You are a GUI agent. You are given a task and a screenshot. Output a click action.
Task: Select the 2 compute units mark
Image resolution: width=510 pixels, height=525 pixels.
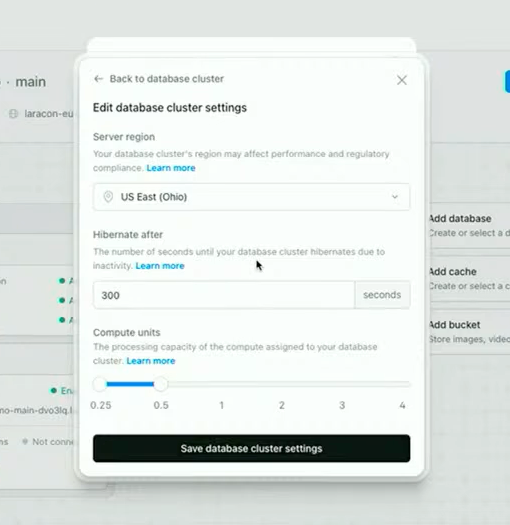tap(282, 405)
